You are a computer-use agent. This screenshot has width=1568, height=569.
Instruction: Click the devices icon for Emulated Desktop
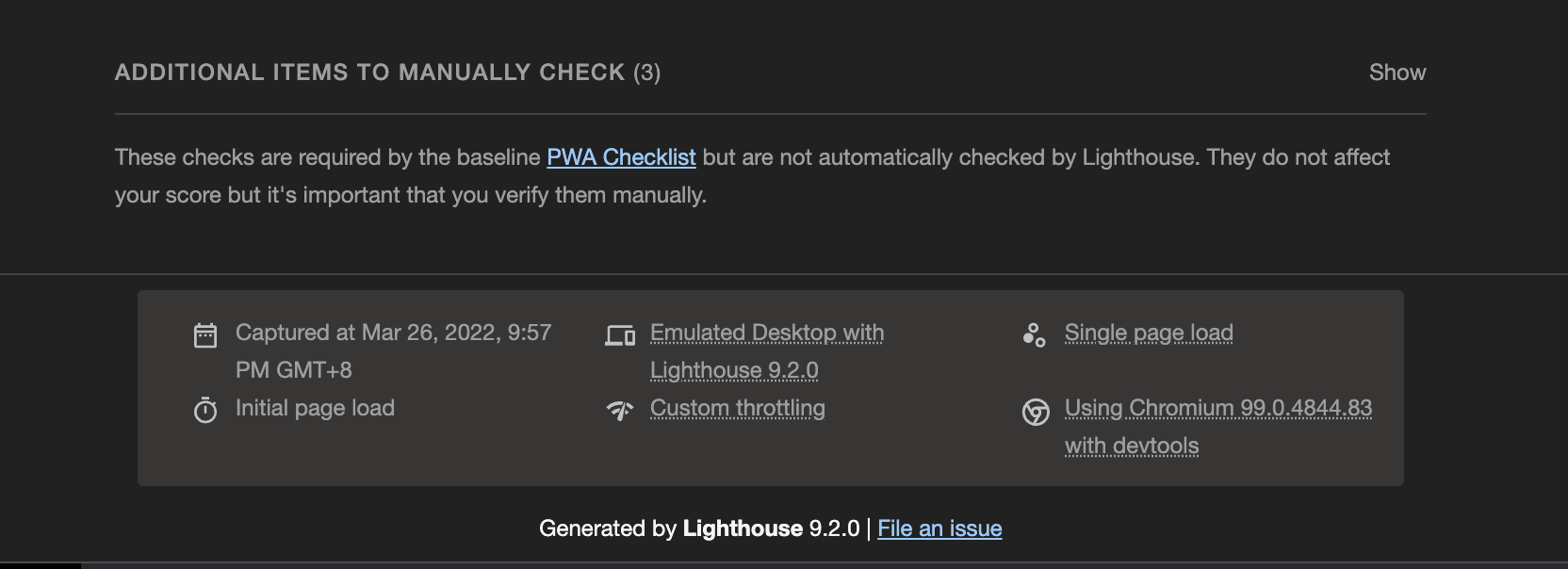[620, 335]
